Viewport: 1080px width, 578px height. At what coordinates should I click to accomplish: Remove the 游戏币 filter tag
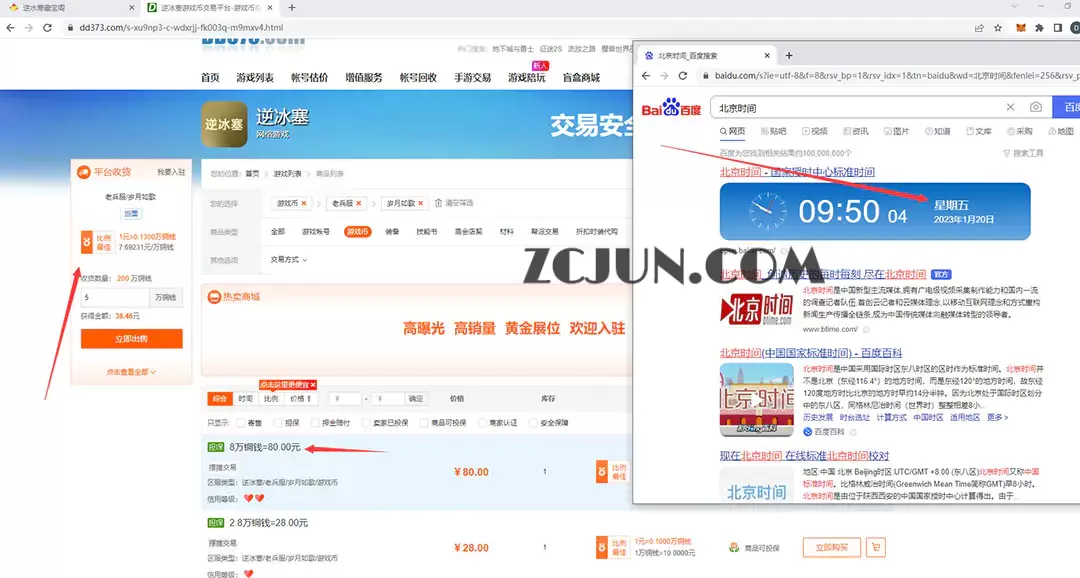(305, 203)
